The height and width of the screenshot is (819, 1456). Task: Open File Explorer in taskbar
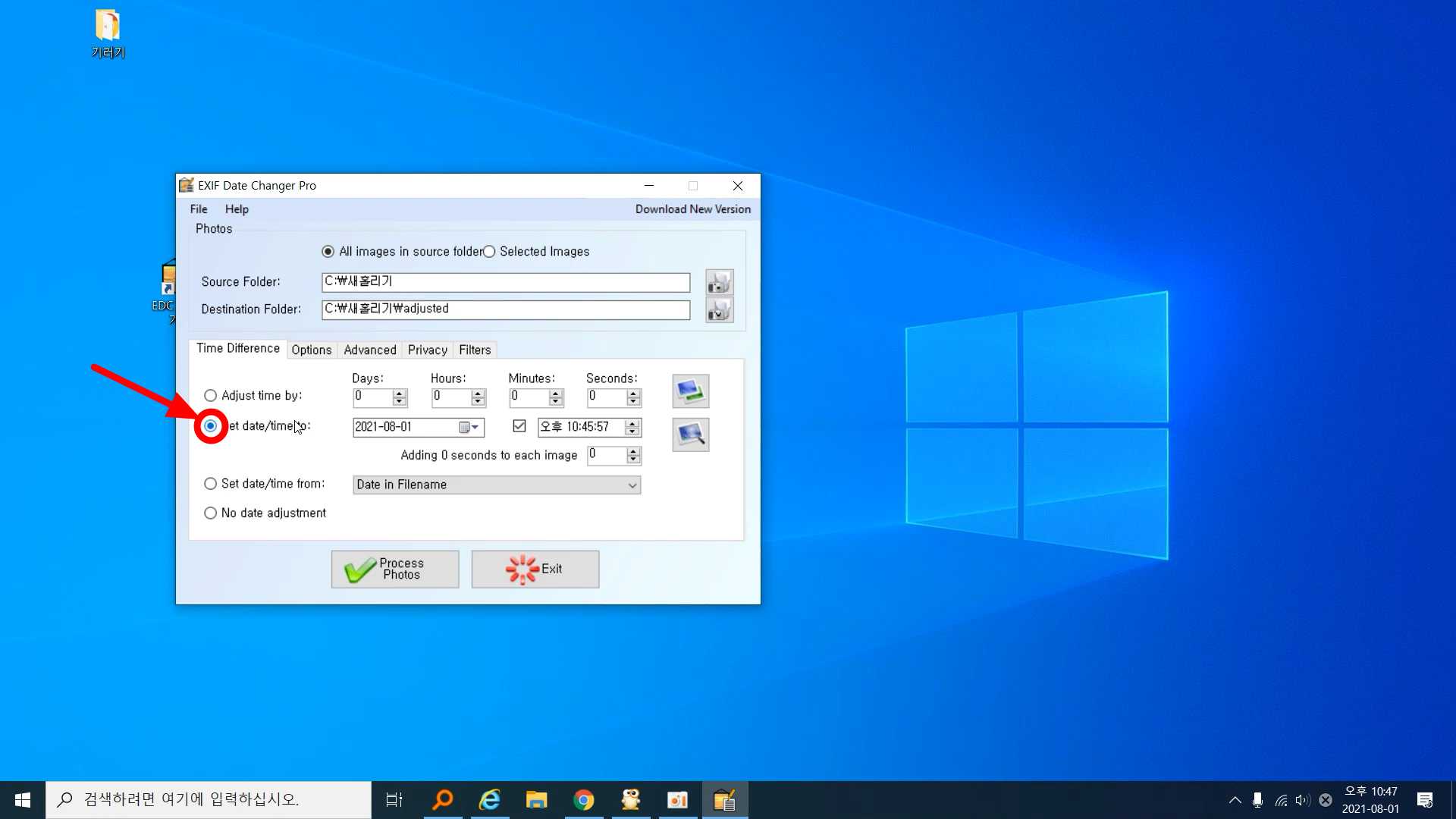coord(536,800)
